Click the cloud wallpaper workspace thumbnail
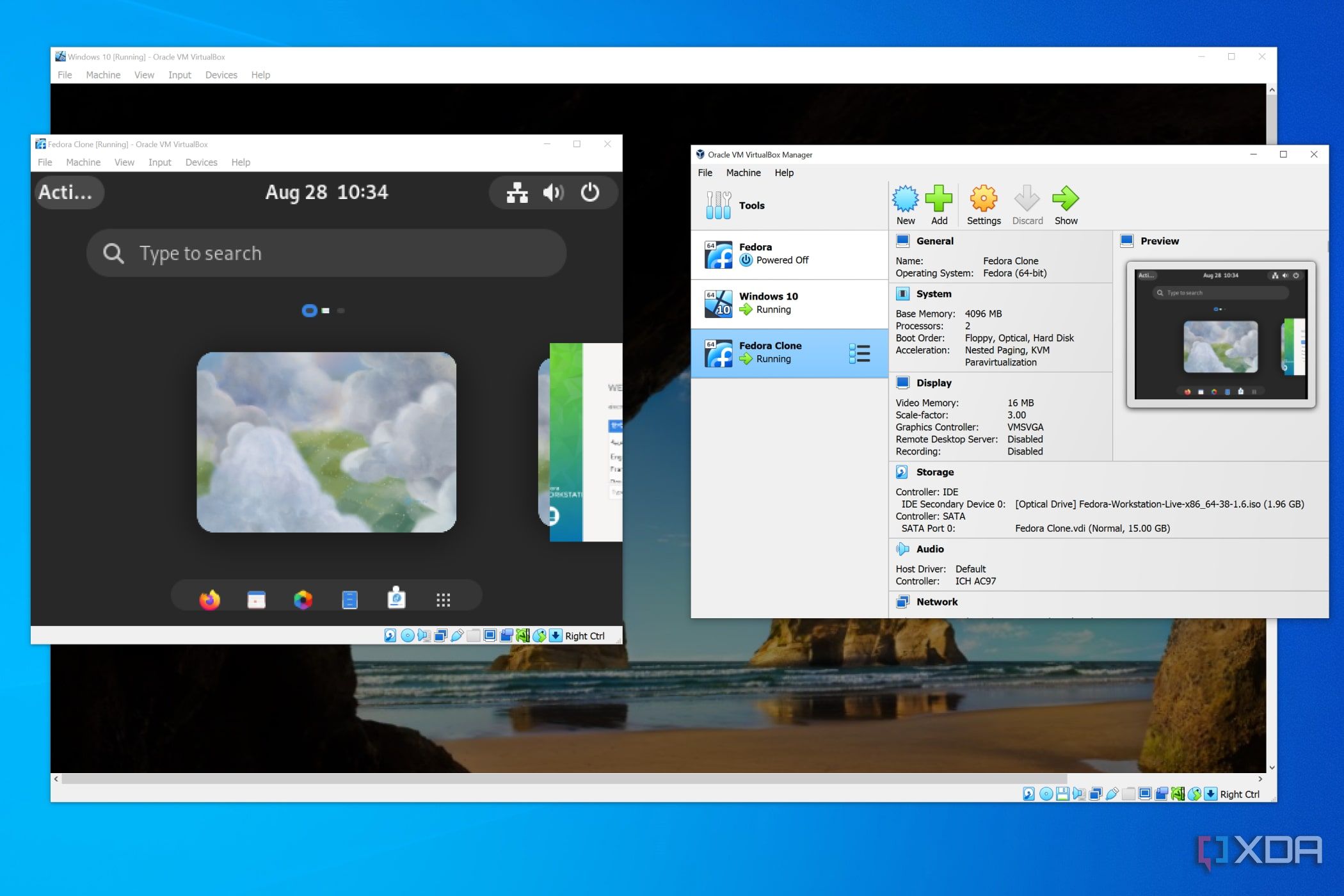The height and width of the screenshot is (896, 1344). pyautogui.click(x=326, y=442)
